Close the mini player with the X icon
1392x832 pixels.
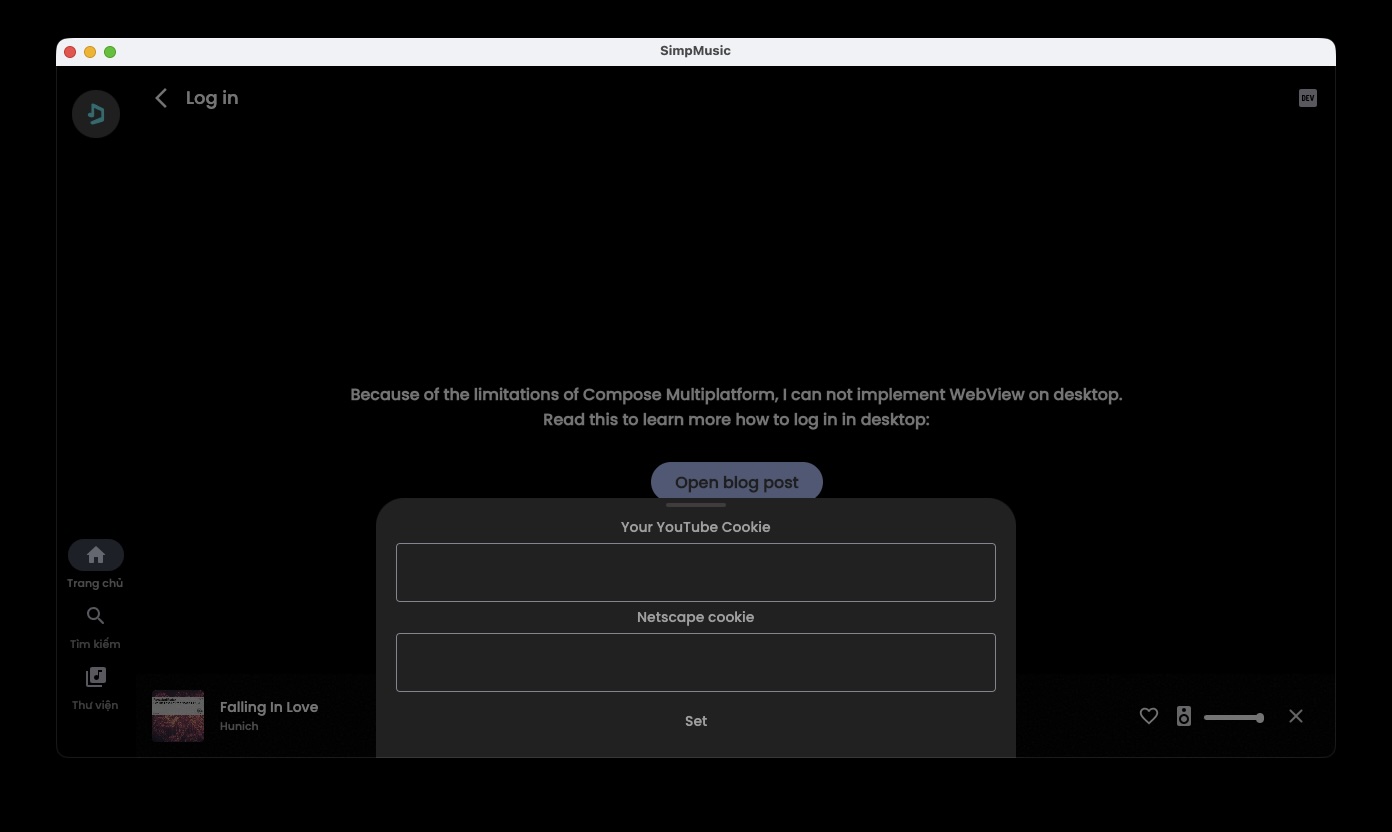[1296, 716]
